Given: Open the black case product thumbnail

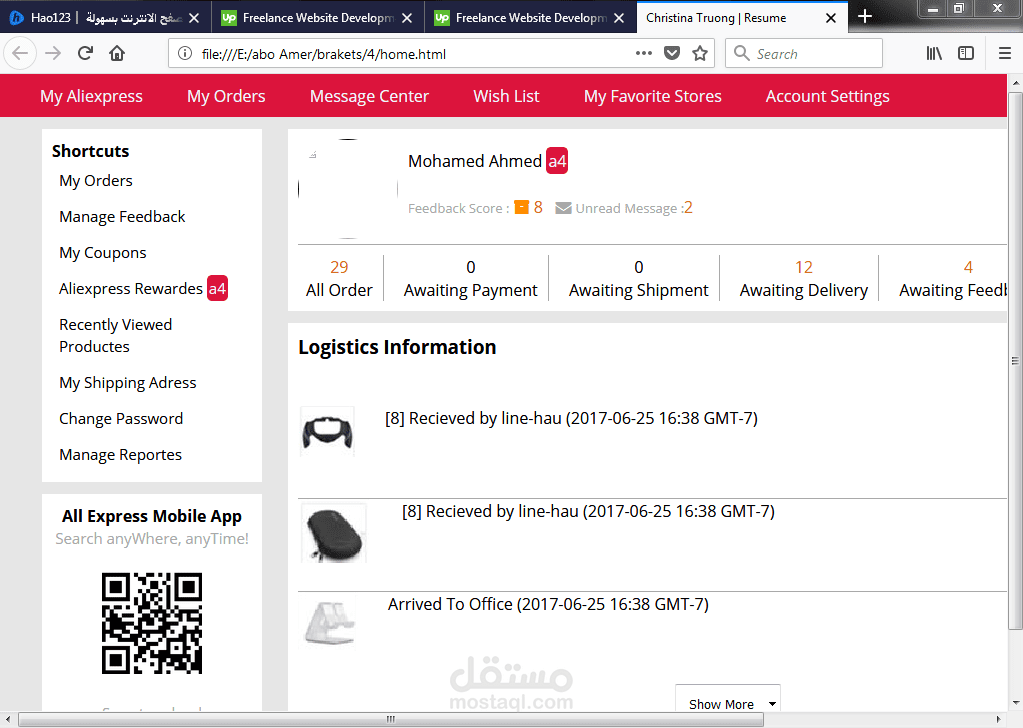Looking at the screenshot, I should [333, 533].
